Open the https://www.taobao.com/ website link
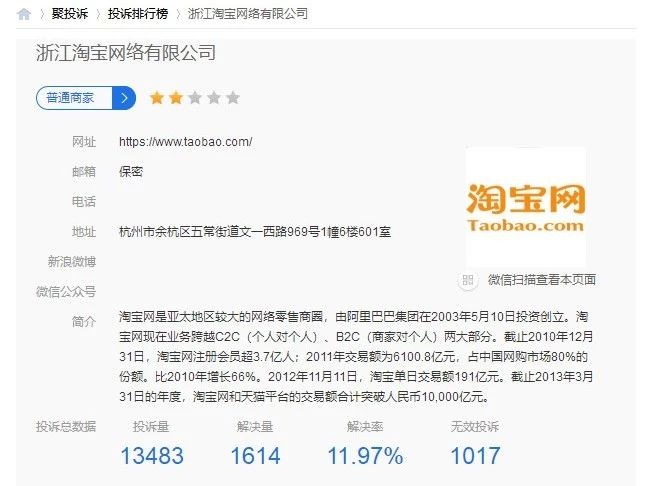This screenshot has width=649, height=486. pyautogui.click(x=185, y=142)
